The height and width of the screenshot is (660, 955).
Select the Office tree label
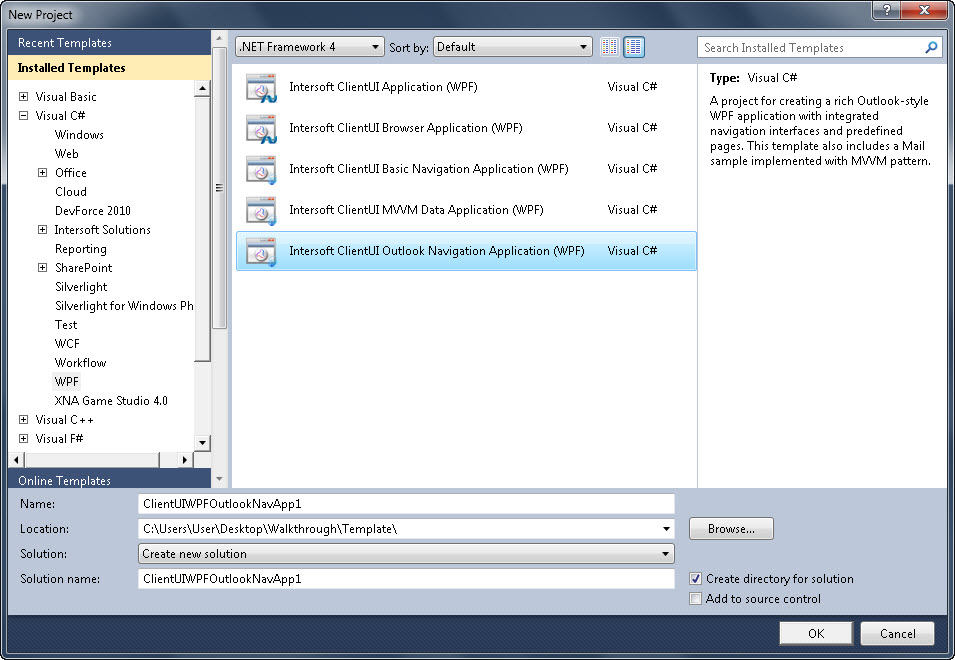71,172
